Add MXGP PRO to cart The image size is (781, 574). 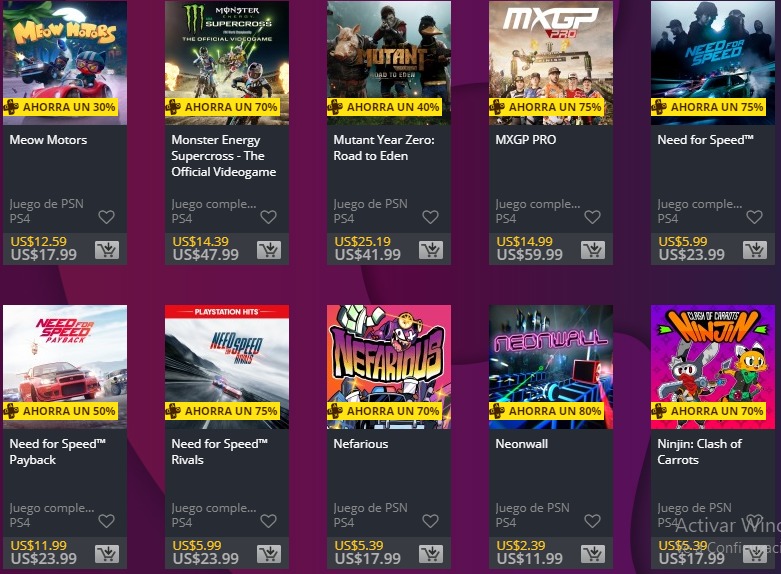point(593,250)
